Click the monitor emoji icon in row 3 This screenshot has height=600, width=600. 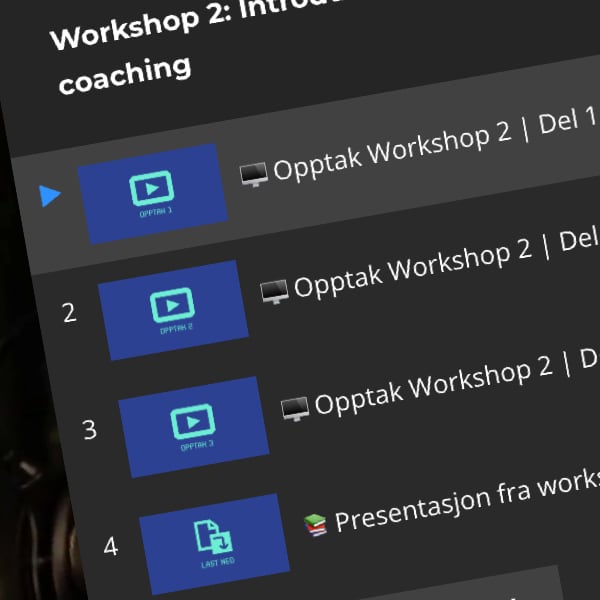click(x=295, y=409)
